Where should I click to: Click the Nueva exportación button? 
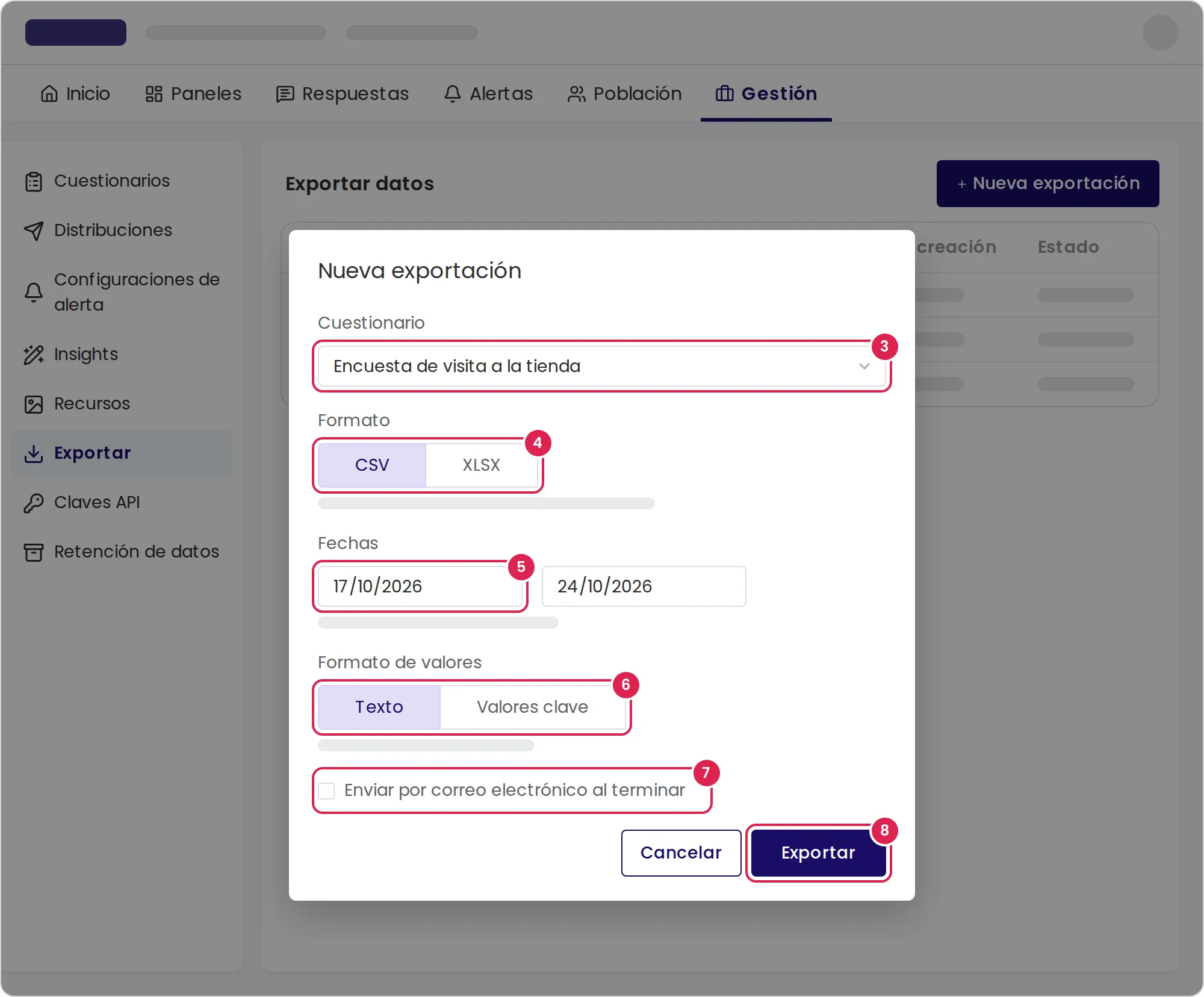pyautogui.click(x=1047, y=184)
